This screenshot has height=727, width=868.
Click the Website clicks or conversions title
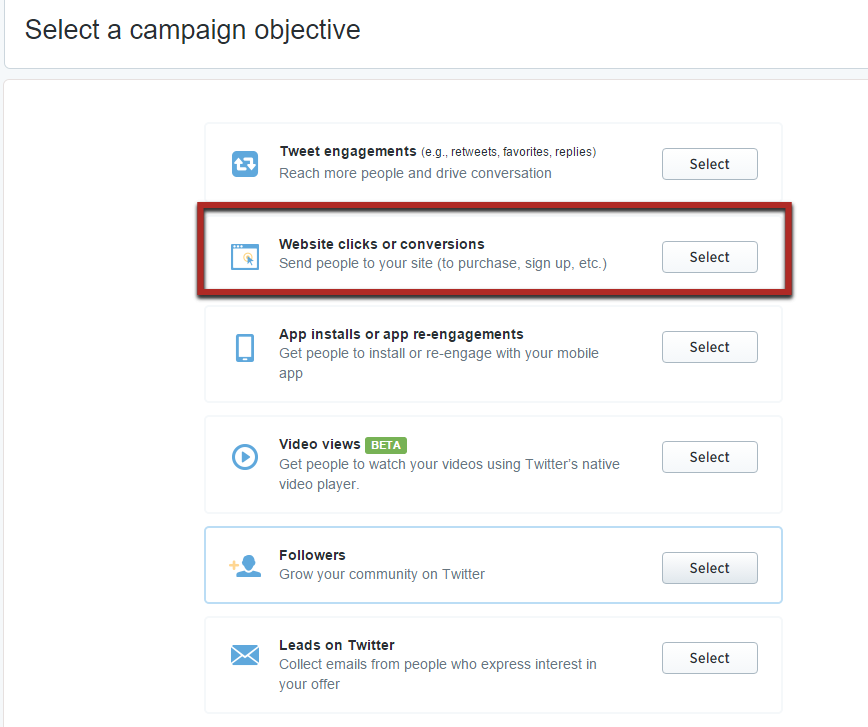[x=381, y=244]
